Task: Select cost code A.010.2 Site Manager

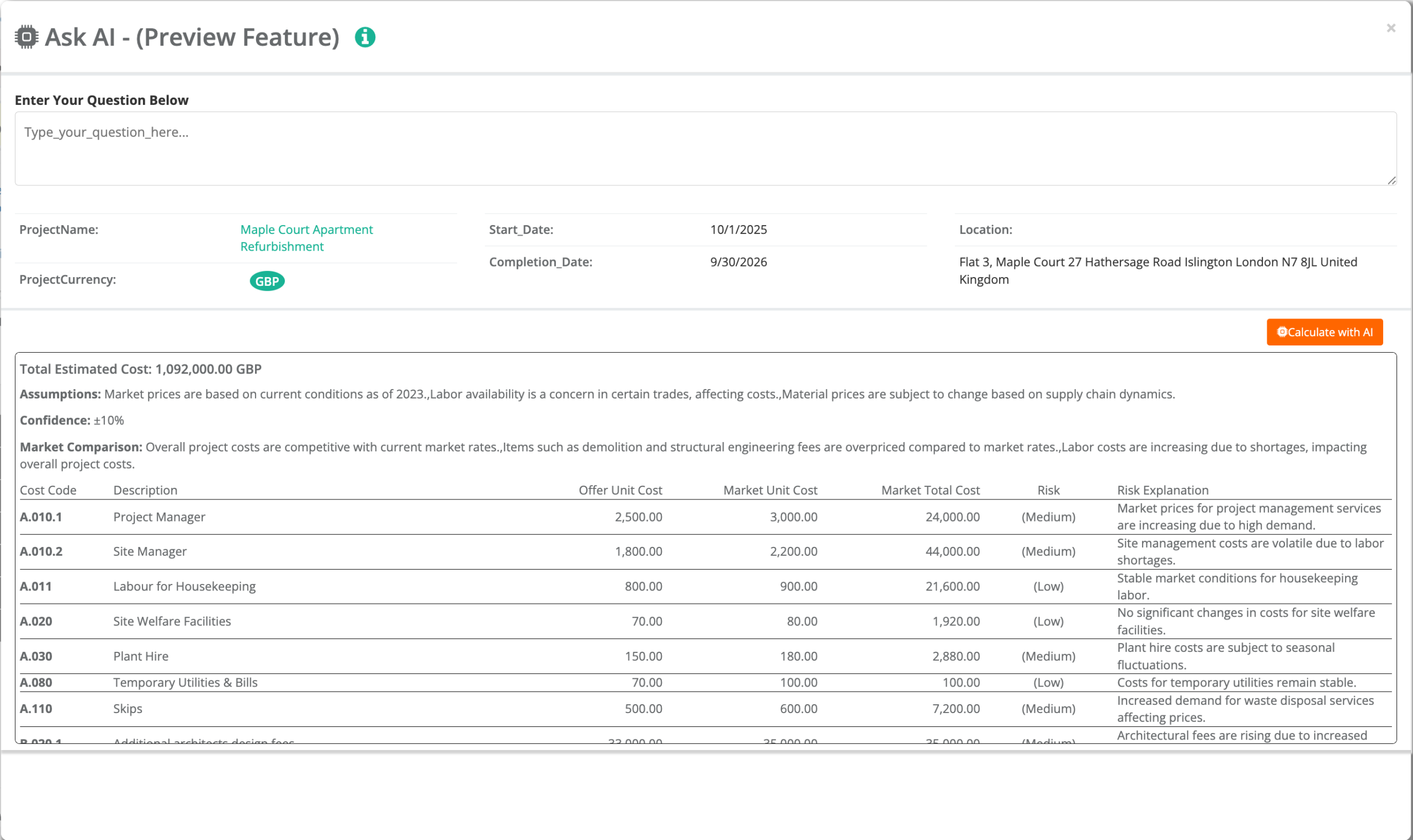Action: (41, 551)
